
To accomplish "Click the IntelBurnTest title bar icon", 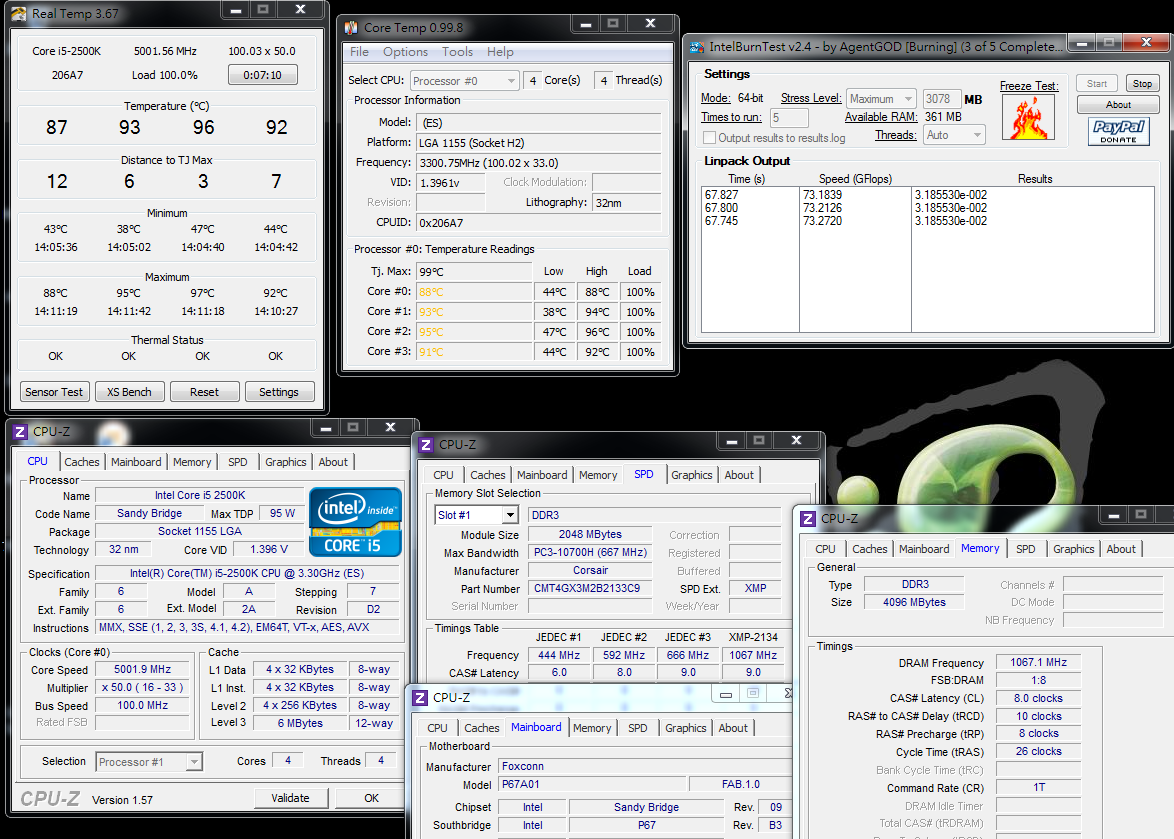I will tap(697, 47).
